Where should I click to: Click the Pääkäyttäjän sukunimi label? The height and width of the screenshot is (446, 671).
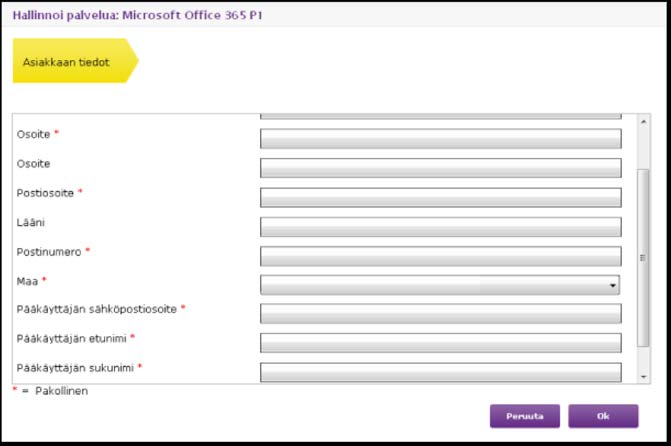(x=75, y=368)
